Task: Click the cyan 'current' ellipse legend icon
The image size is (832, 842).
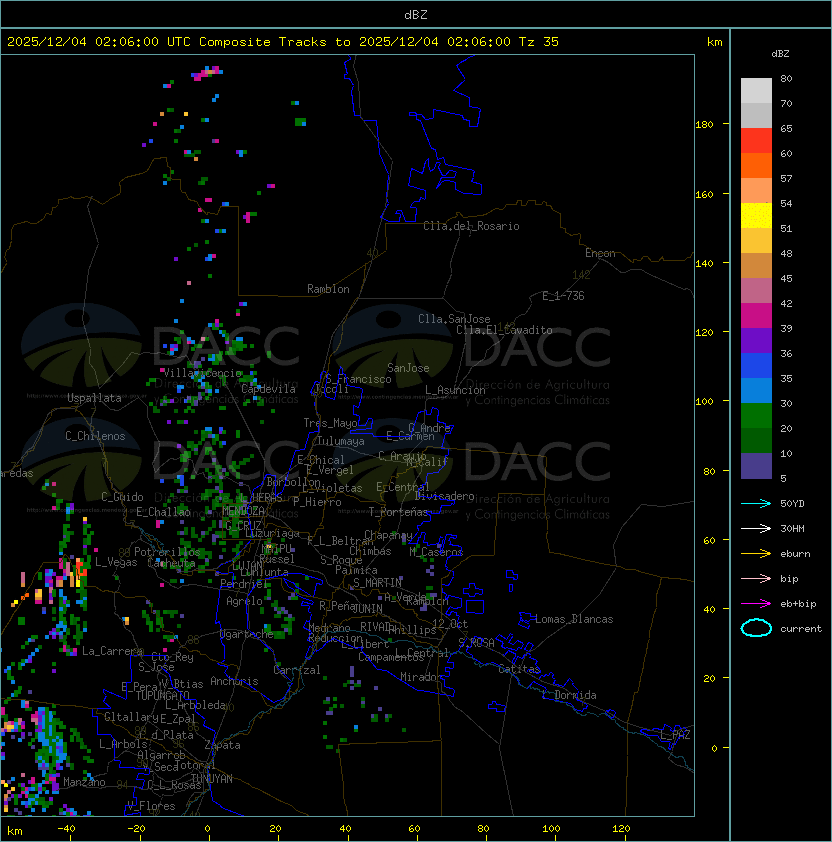Action: pyautogui.click(x=756, y=628)
